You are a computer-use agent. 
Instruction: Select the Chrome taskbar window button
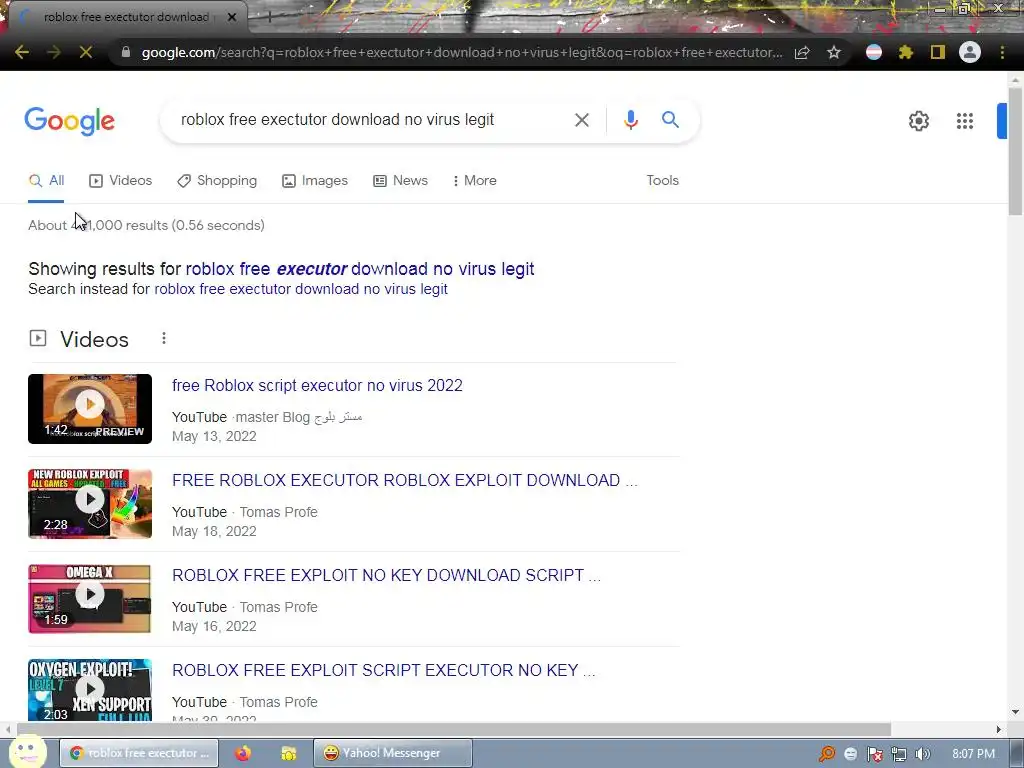tap(140, 754)
